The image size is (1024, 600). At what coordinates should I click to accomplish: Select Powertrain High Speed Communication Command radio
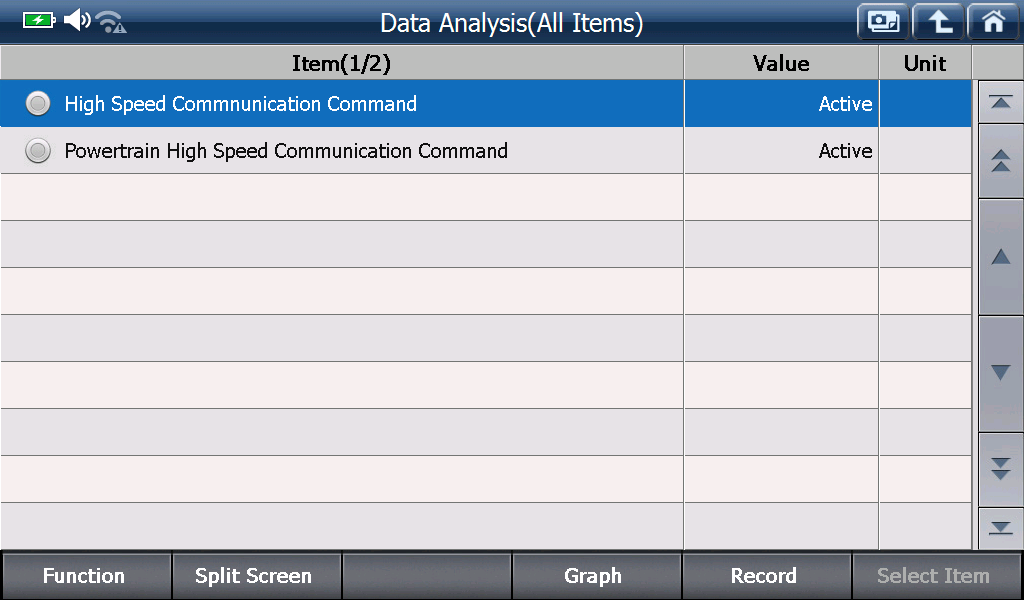pos(38,150)
